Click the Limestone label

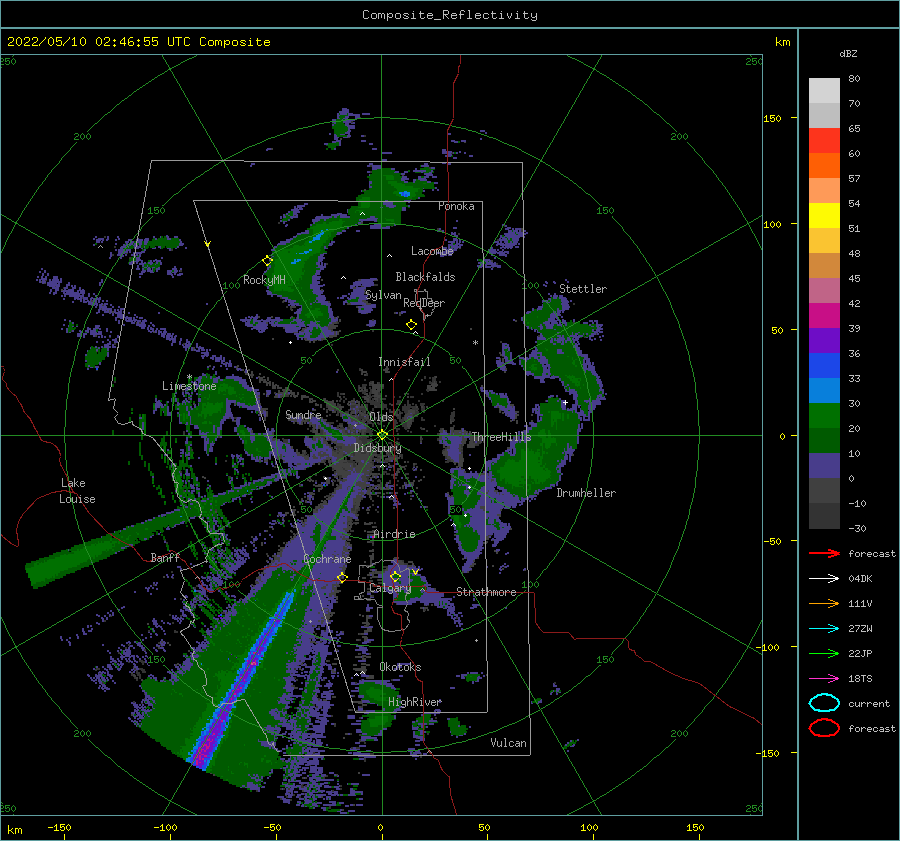(189, 386)
